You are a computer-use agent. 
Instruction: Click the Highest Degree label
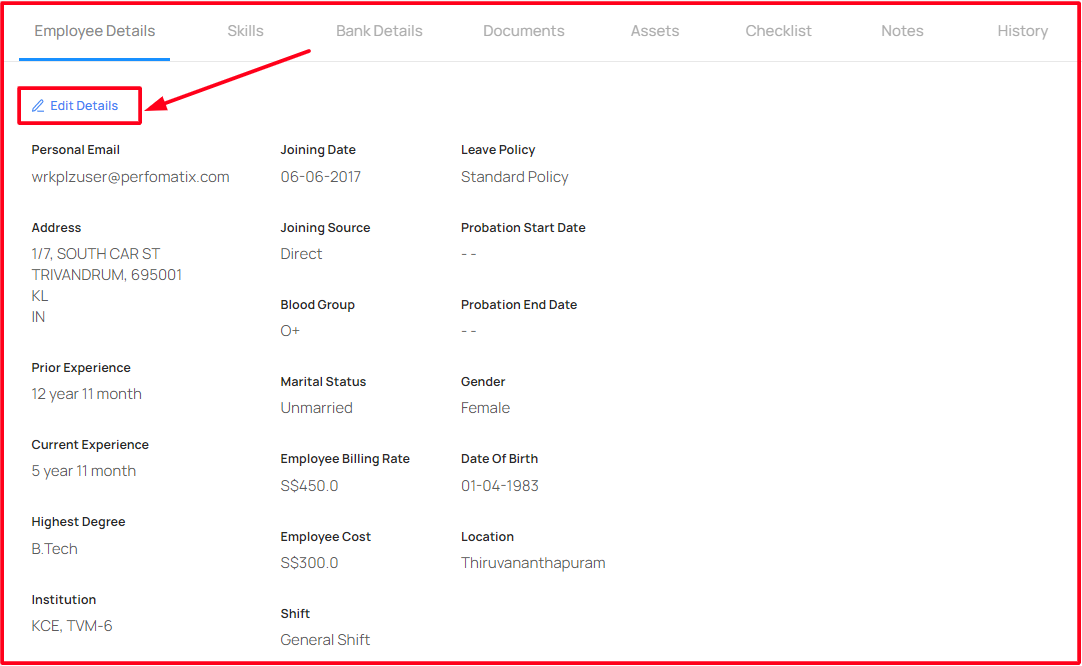(x=78, y=522)
